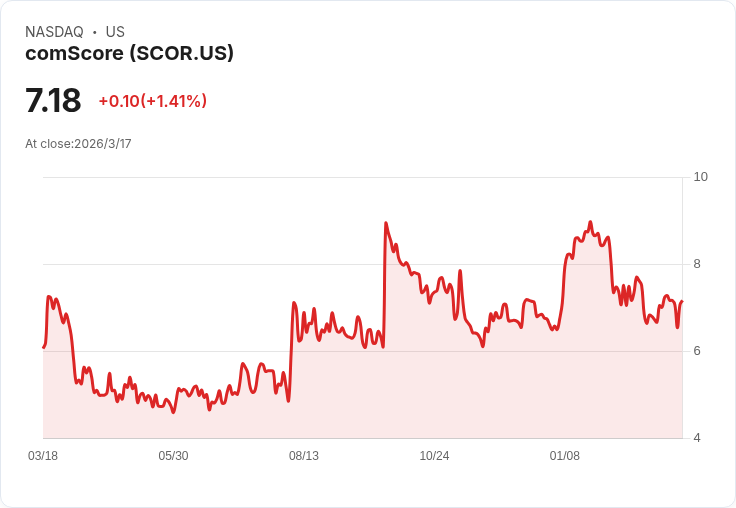Click the US market label
Image resolution: width=736 pixels, height=508 pixels.
tap(115, 32)
